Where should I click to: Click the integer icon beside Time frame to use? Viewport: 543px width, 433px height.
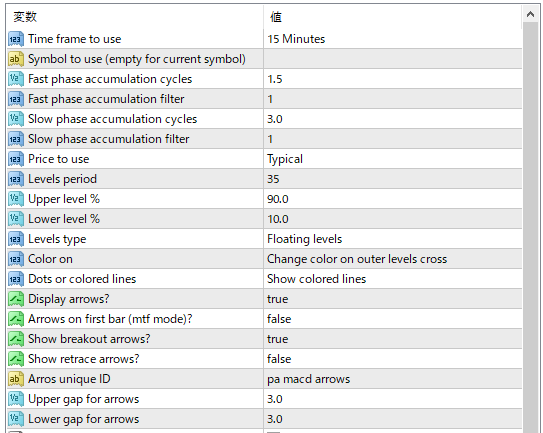click(16, 39)
